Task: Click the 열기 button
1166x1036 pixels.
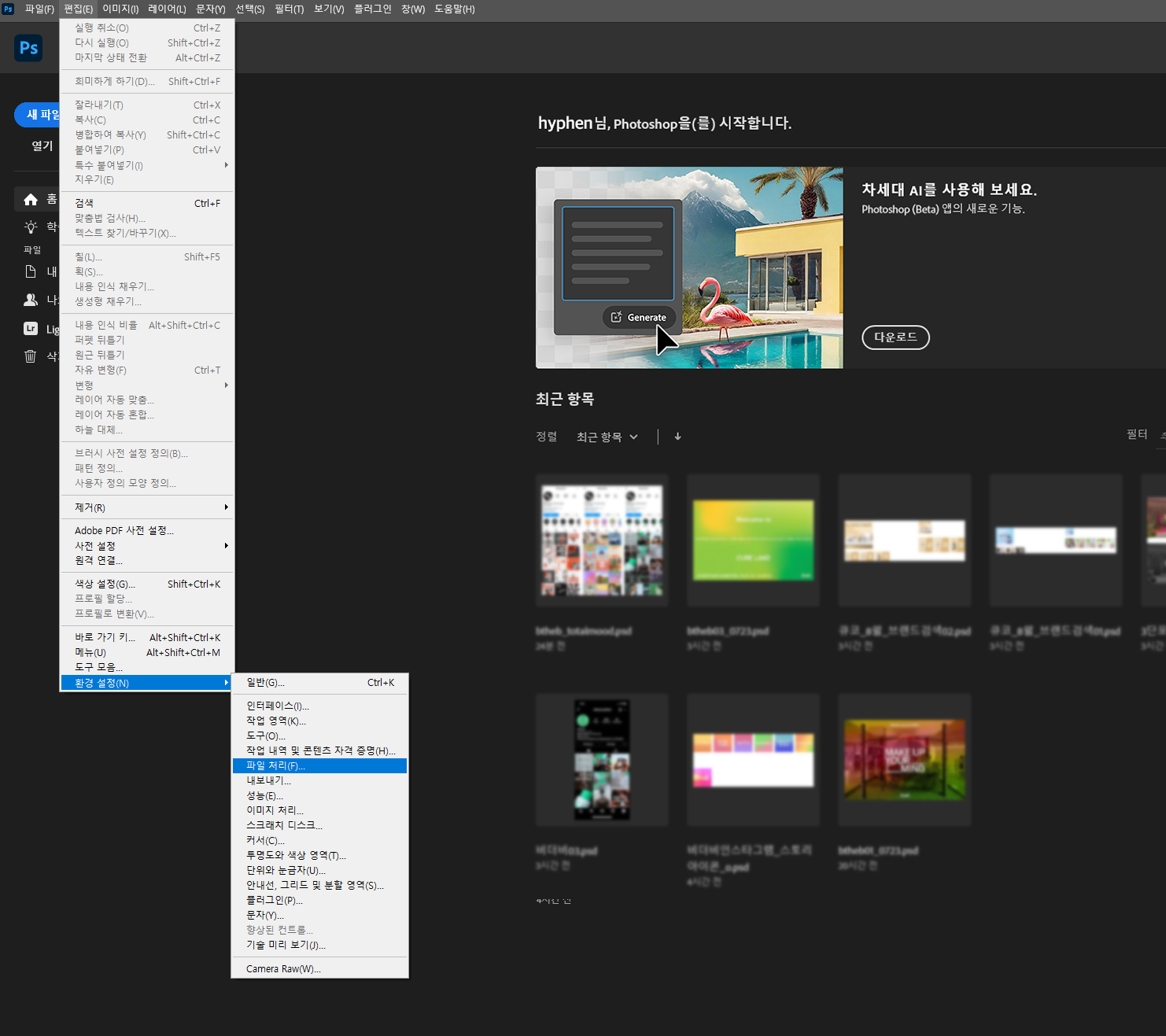Action: [x=42, y=146]
